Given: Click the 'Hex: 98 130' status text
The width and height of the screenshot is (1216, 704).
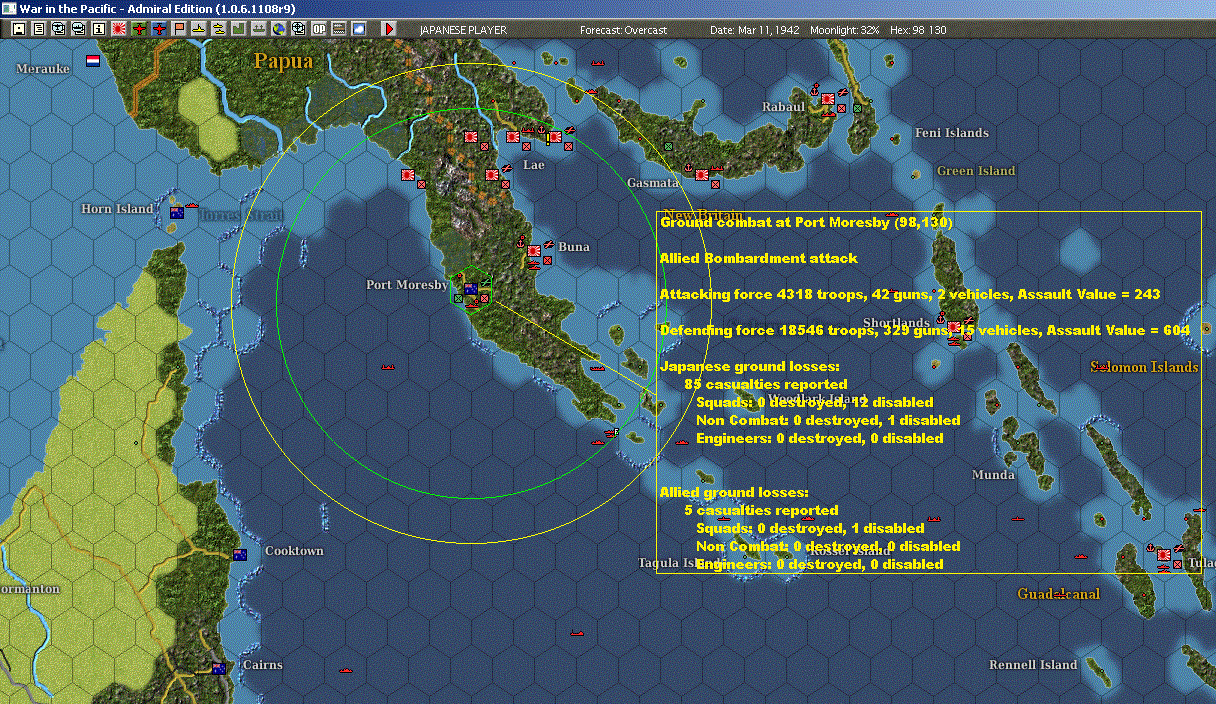Looking at the screenshot, I should click(918, 30).
